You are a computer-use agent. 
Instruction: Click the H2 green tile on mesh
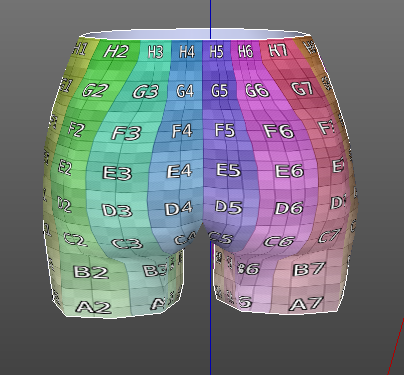click(116, 52)
